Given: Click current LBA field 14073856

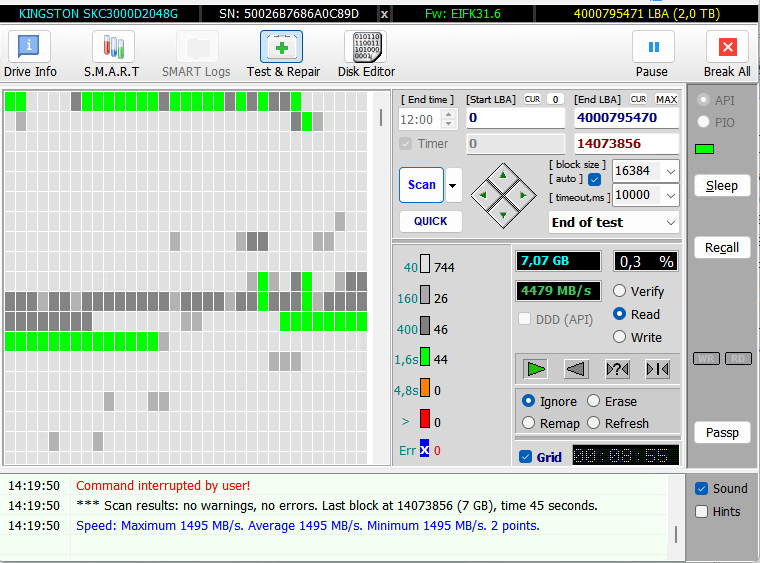Looking at the screenshot, I should (x=626, y=144).
